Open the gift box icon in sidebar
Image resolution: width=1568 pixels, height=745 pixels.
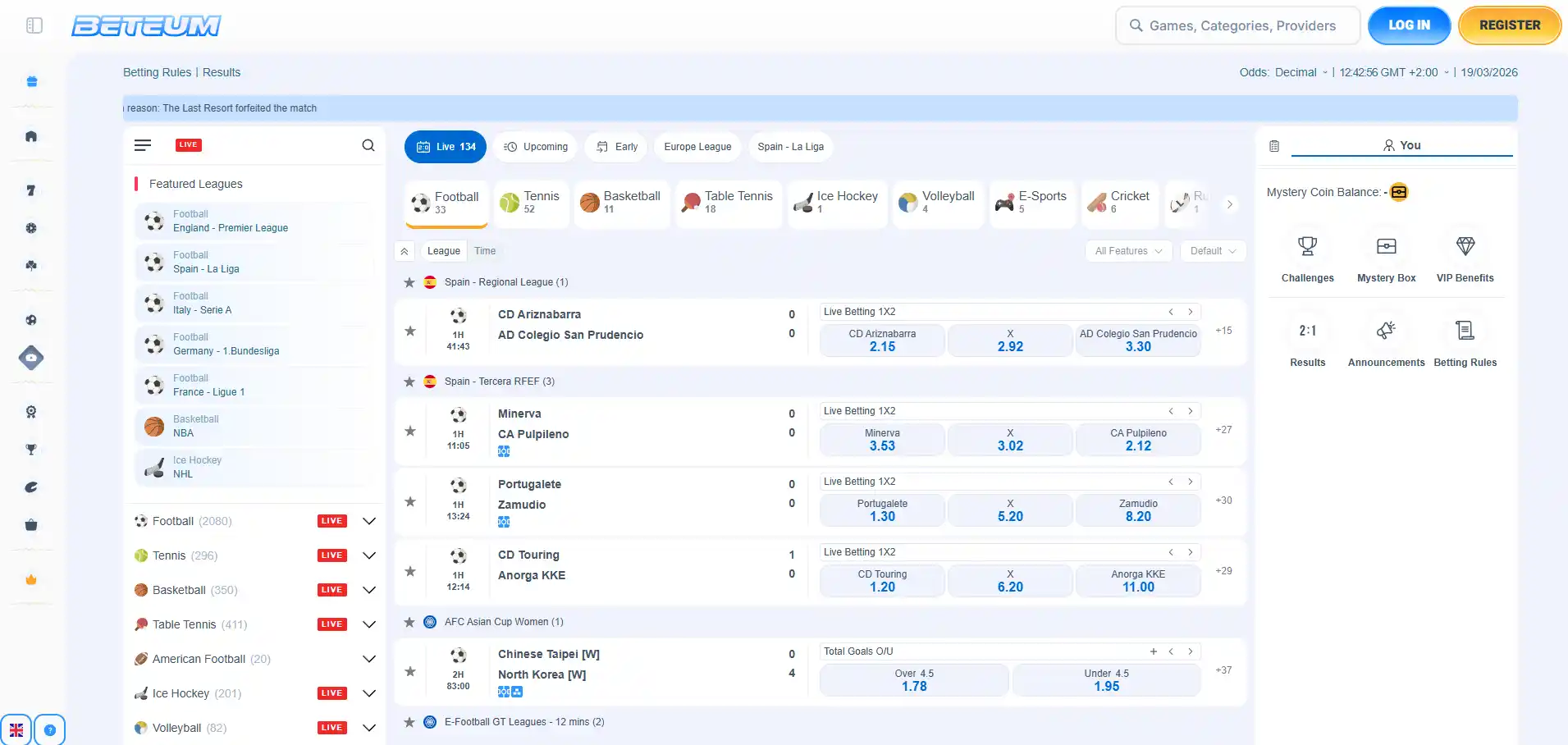click(x=31, y=81)
